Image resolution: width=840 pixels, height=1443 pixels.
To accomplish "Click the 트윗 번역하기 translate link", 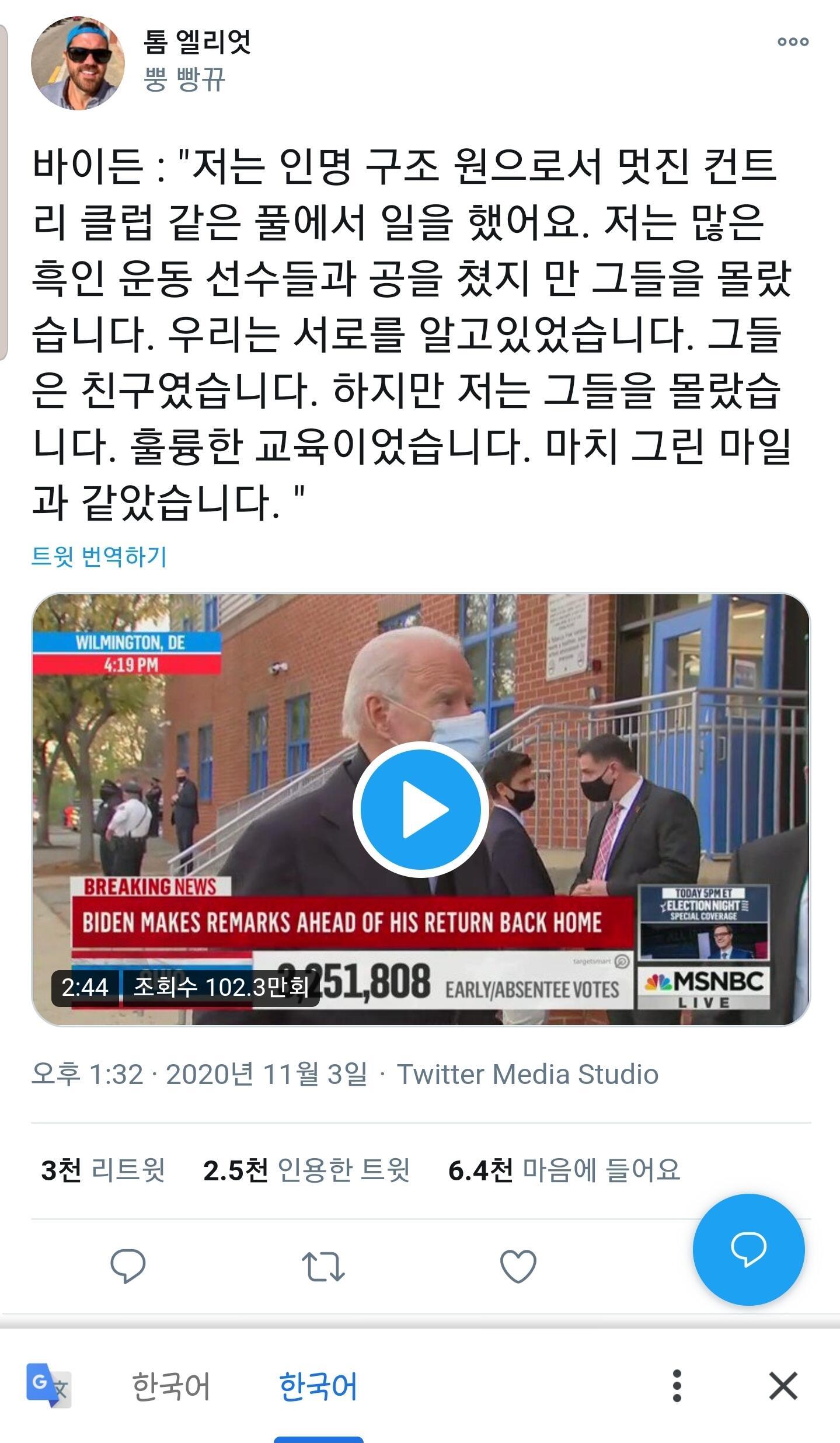I will pos(99,556).
